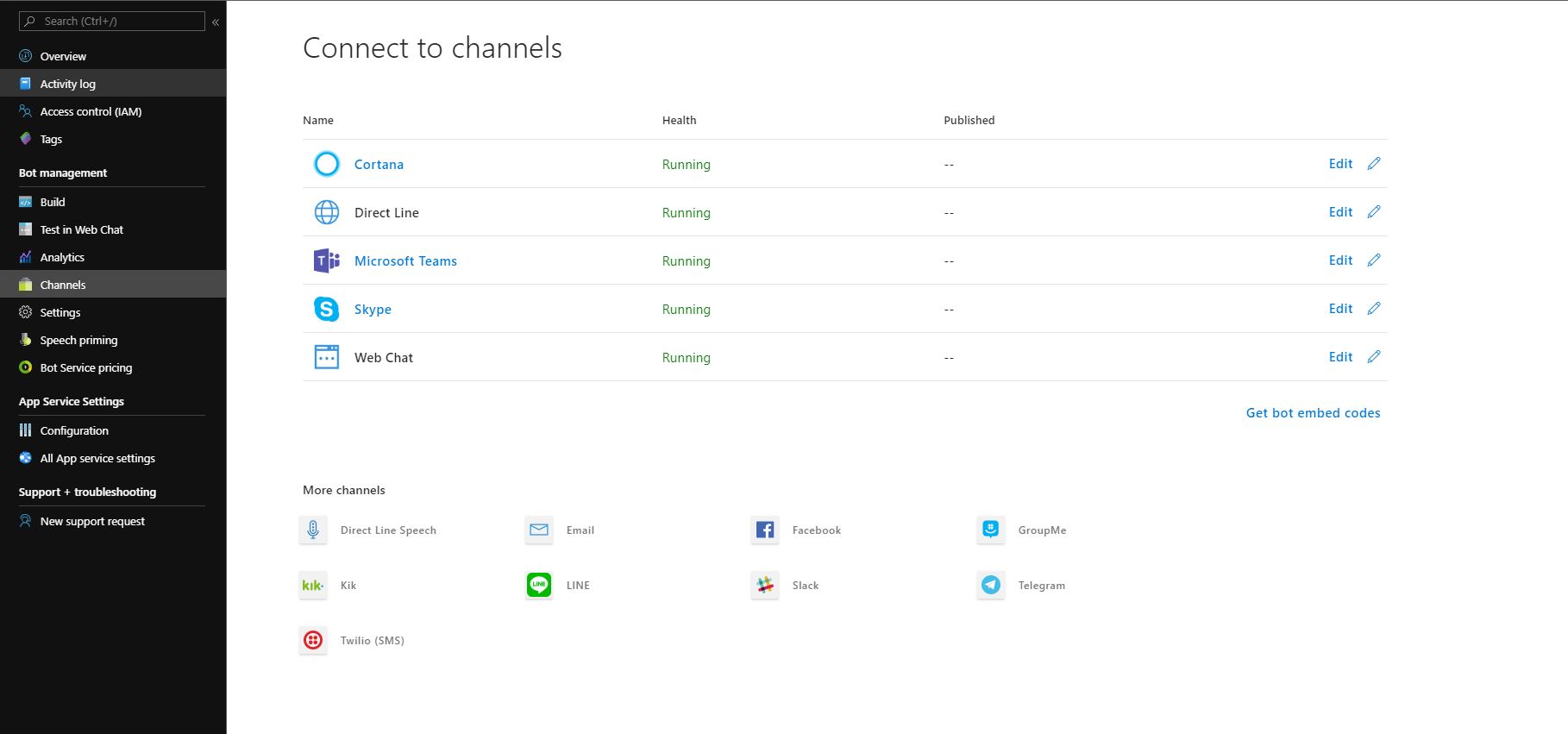The height and width of the screenshot is (734, 1568).
Task: Click the Skype logo icon
Action: pyautogui.click(x=327, y=309)
